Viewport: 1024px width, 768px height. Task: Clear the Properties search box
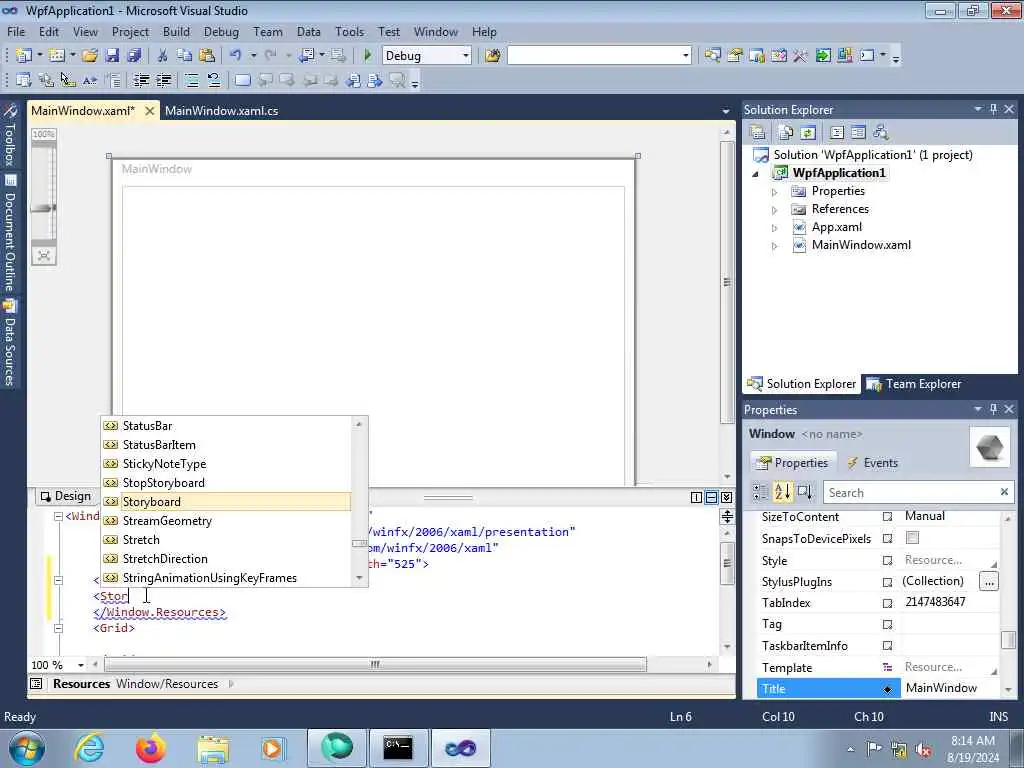(1004, 492)
